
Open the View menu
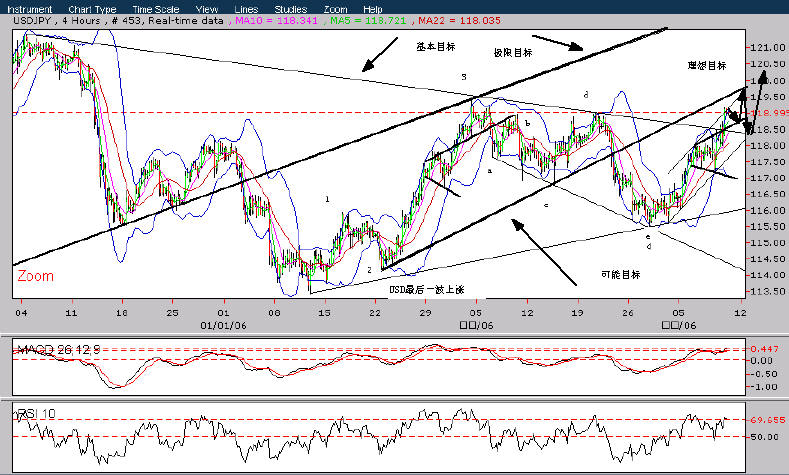[207, 9]
